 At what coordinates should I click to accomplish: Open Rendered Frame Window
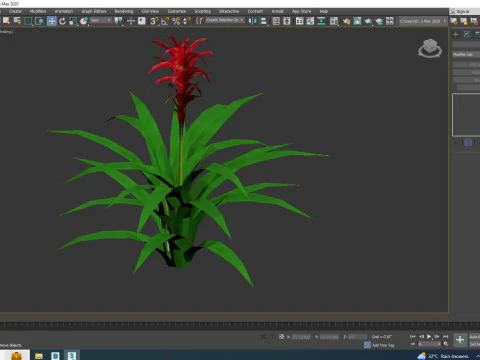point(357,21)
